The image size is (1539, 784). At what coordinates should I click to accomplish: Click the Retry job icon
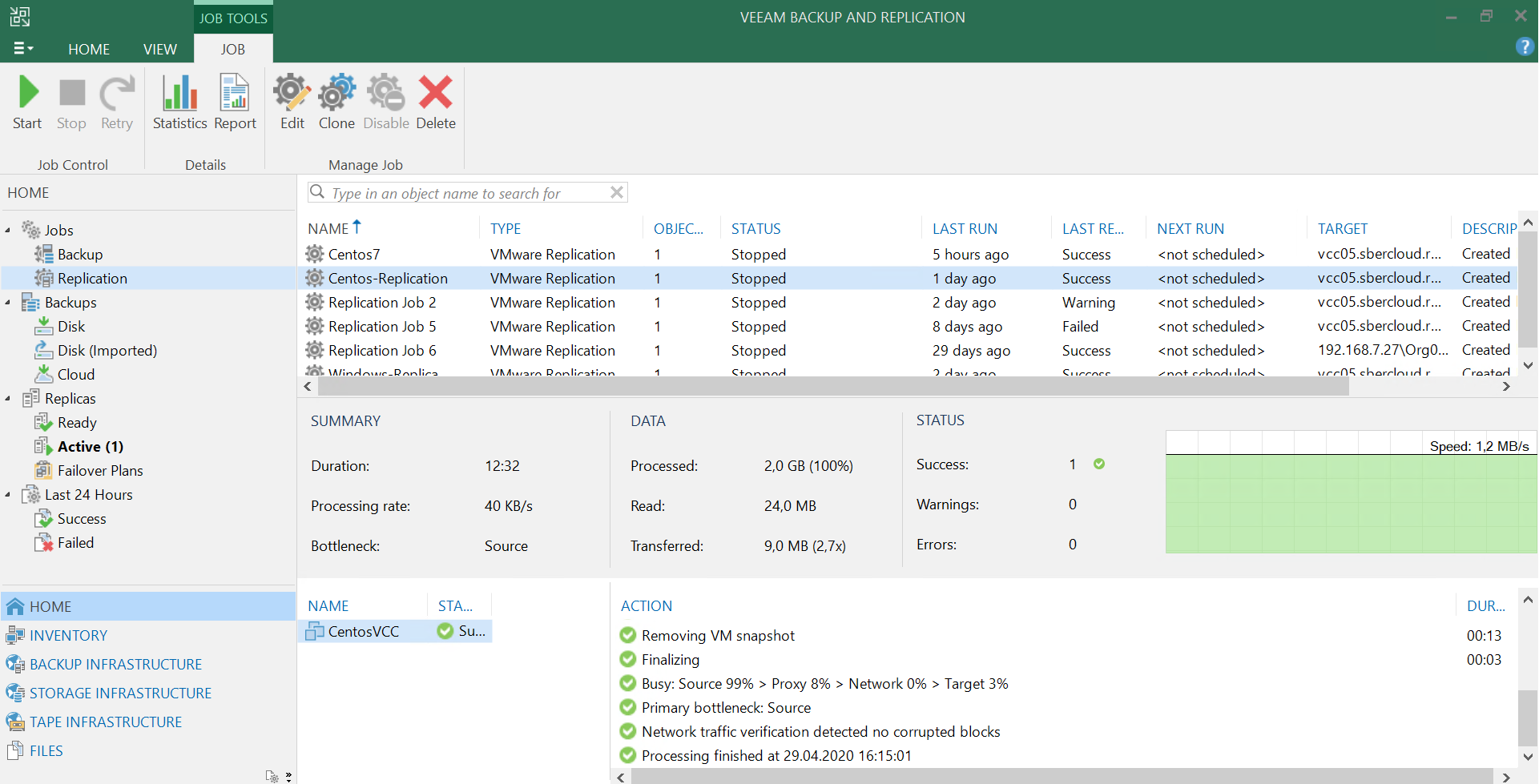(x=117, y=103)
